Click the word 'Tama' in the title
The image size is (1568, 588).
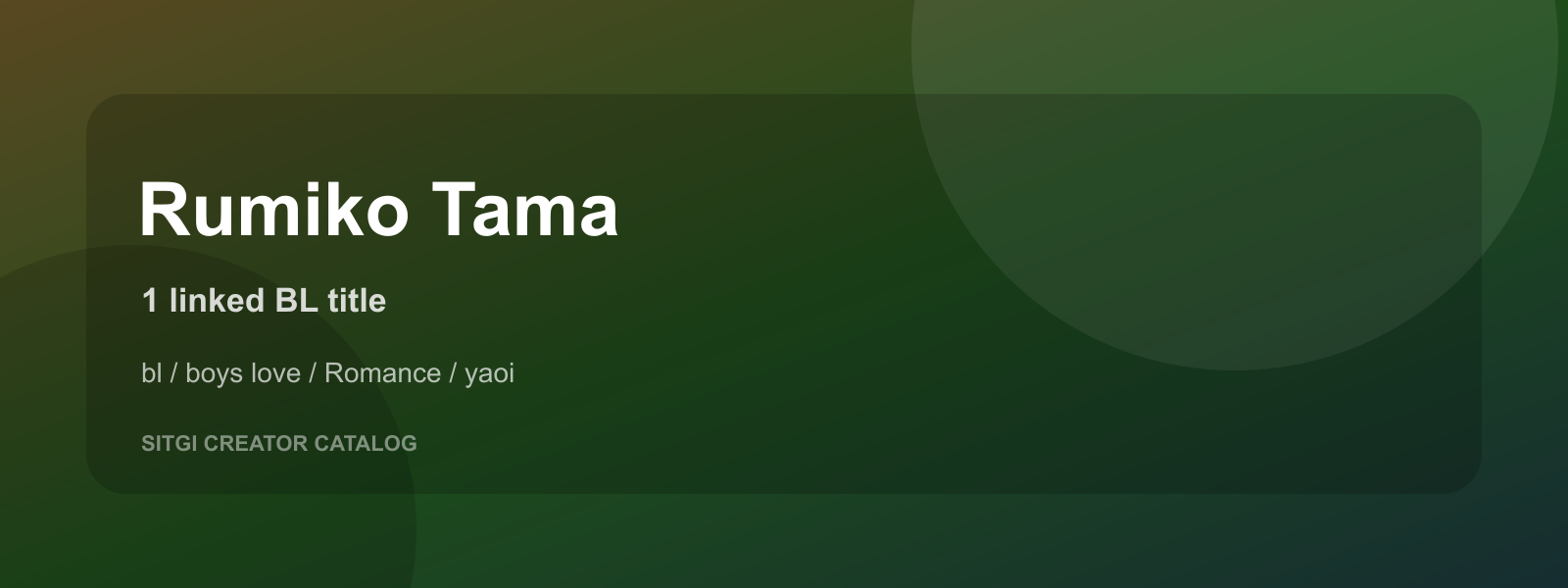pyautogui.click(x=525, y=210)
